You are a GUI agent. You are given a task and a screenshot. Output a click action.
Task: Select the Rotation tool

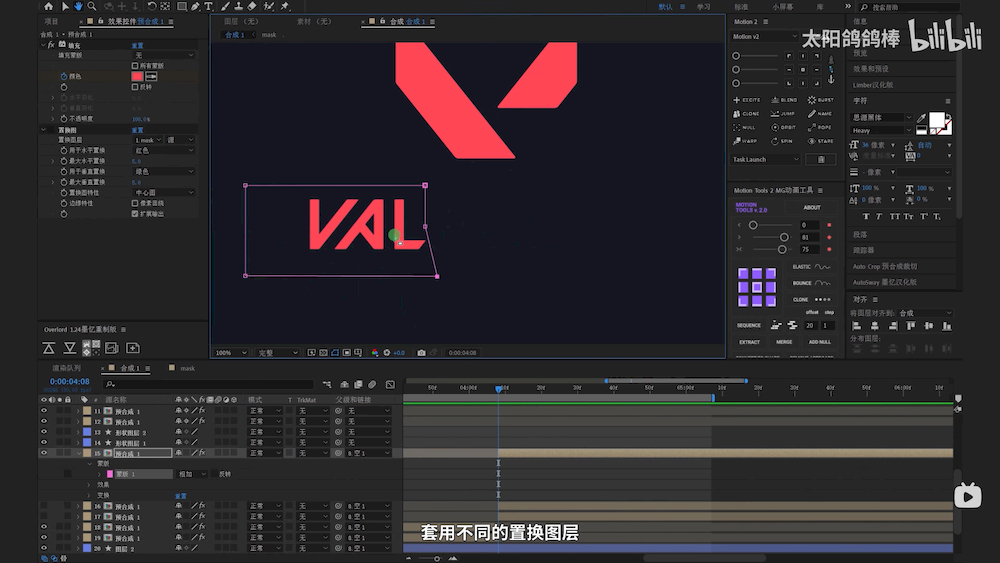(x=152, y=6)
